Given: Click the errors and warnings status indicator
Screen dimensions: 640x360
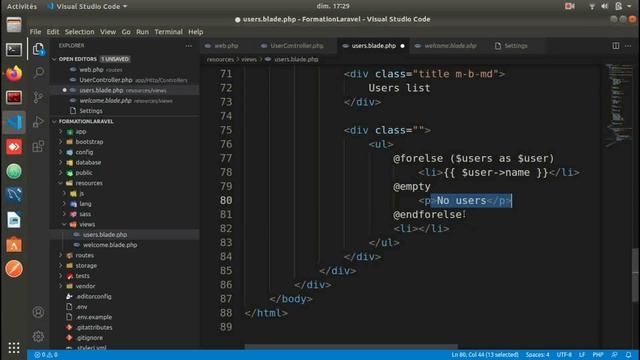Looking at the screenshot, I should tap(46, 355).
